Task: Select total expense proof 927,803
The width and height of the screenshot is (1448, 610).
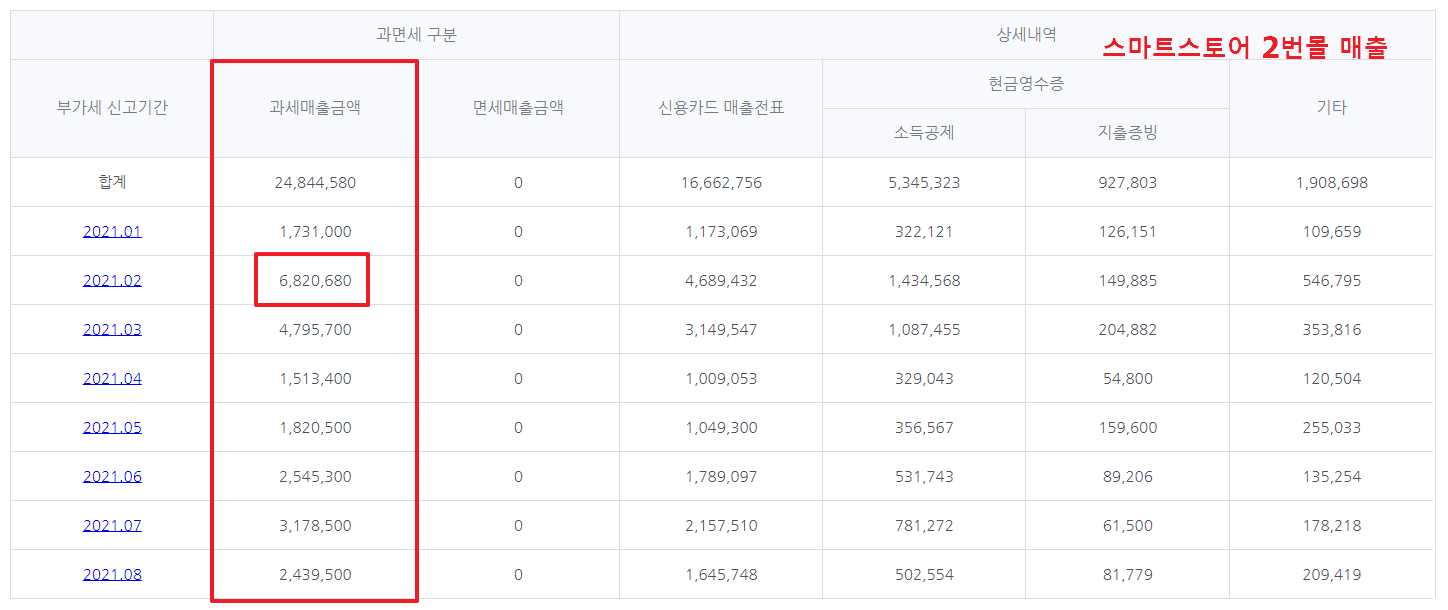Action: (1127, 183)
